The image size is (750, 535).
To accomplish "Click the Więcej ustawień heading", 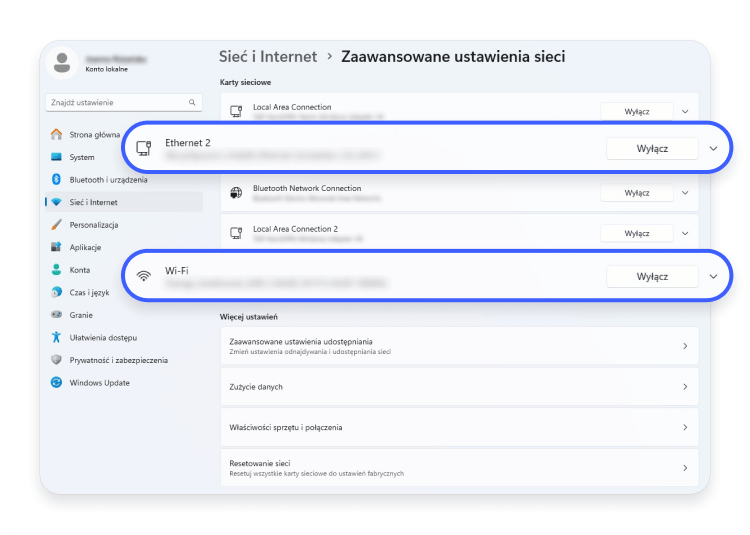I will pos(249,317).
